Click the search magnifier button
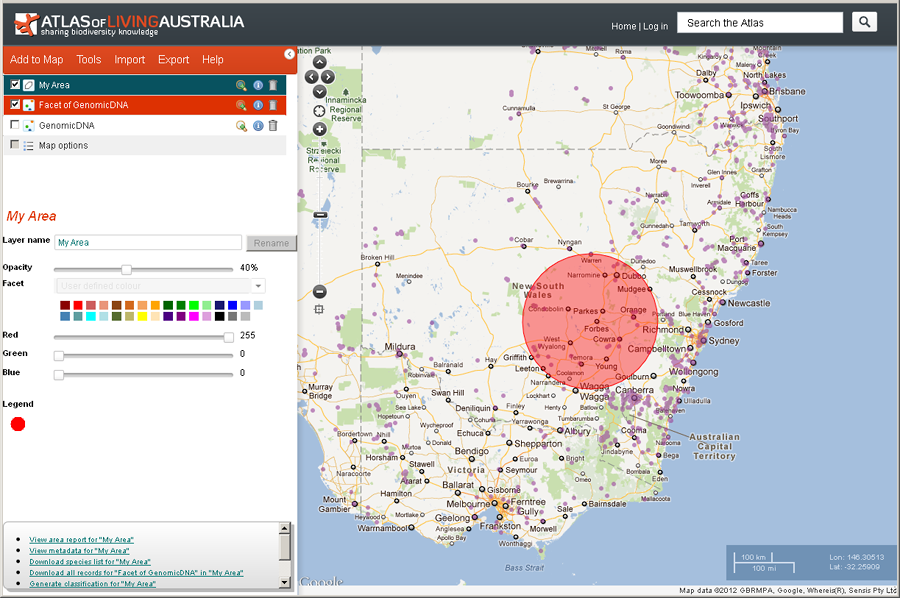Screen dimensions: 900x598 tap(864, 22)
